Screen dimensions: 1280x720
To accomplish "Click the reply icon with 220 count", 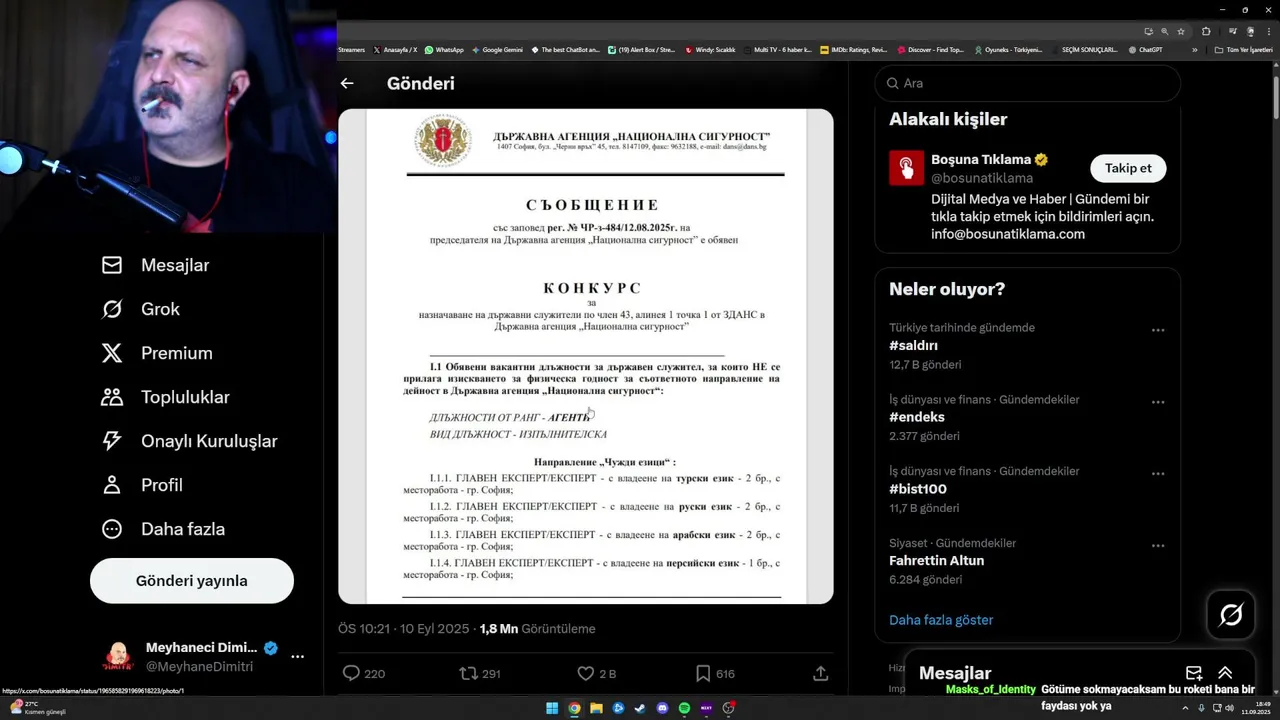I will coord(351,674).
